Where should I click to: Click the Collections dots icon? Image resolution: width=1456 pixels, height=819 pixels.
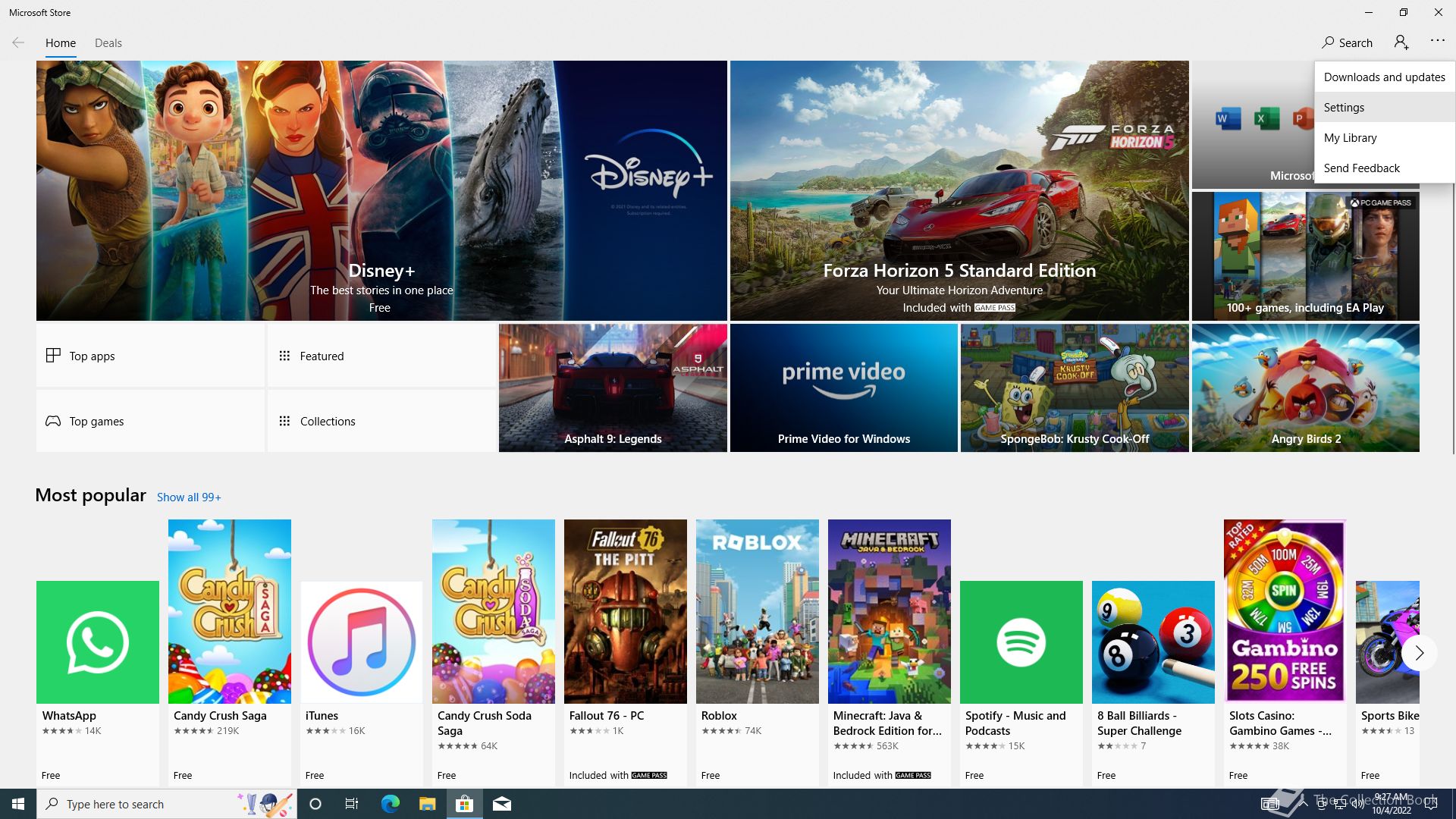[x=284, y=421]
